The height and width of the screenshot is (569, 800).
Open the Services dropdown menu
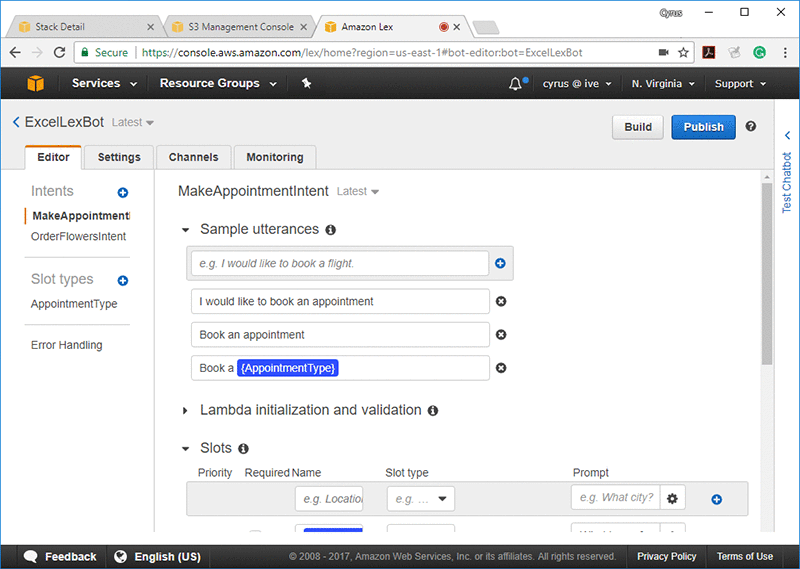(x=104, y=83)
